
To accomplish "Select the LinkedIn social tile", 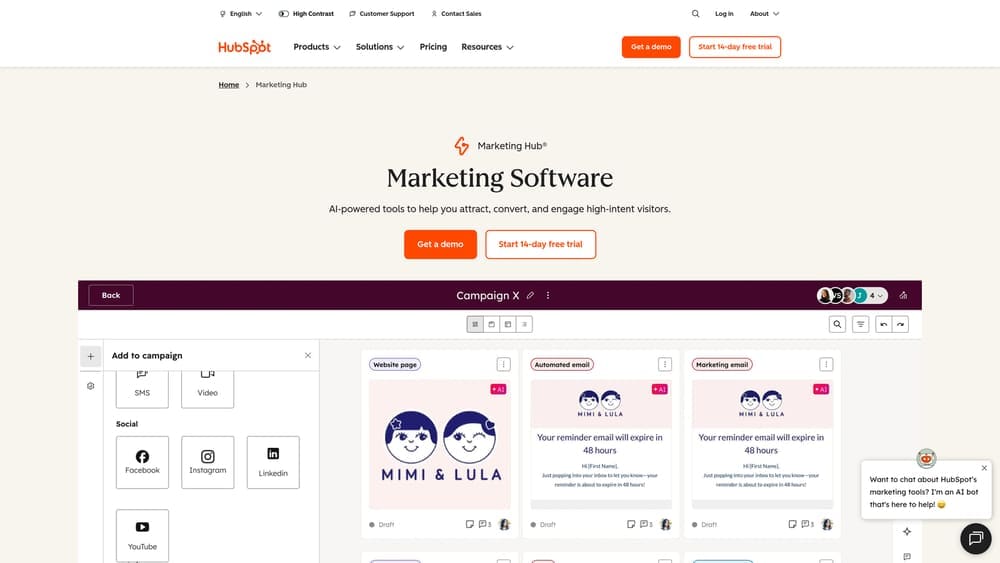I will pos(273,462).
